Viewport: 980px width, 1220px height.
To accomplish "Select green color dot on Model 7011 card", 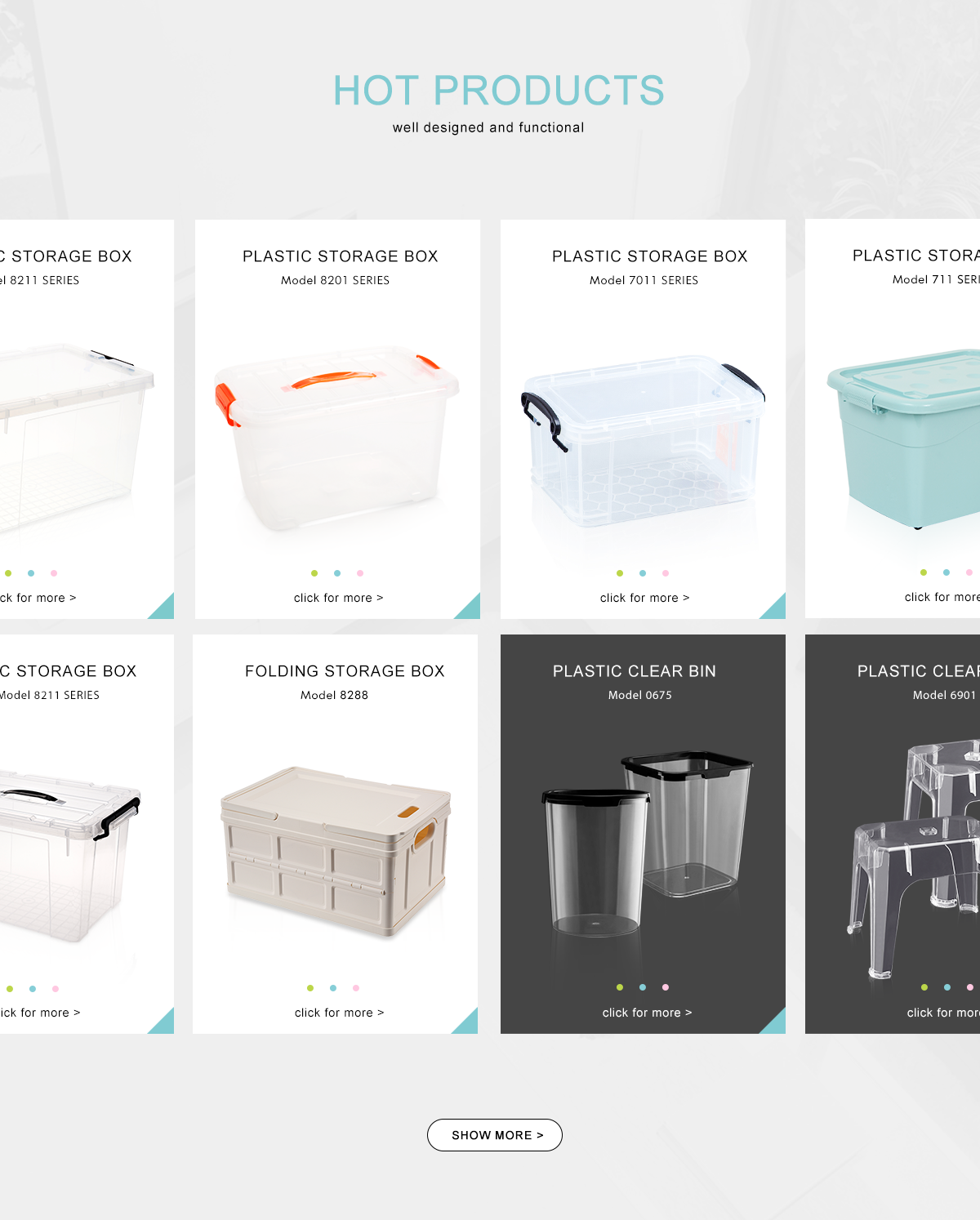I will [620, 573].
